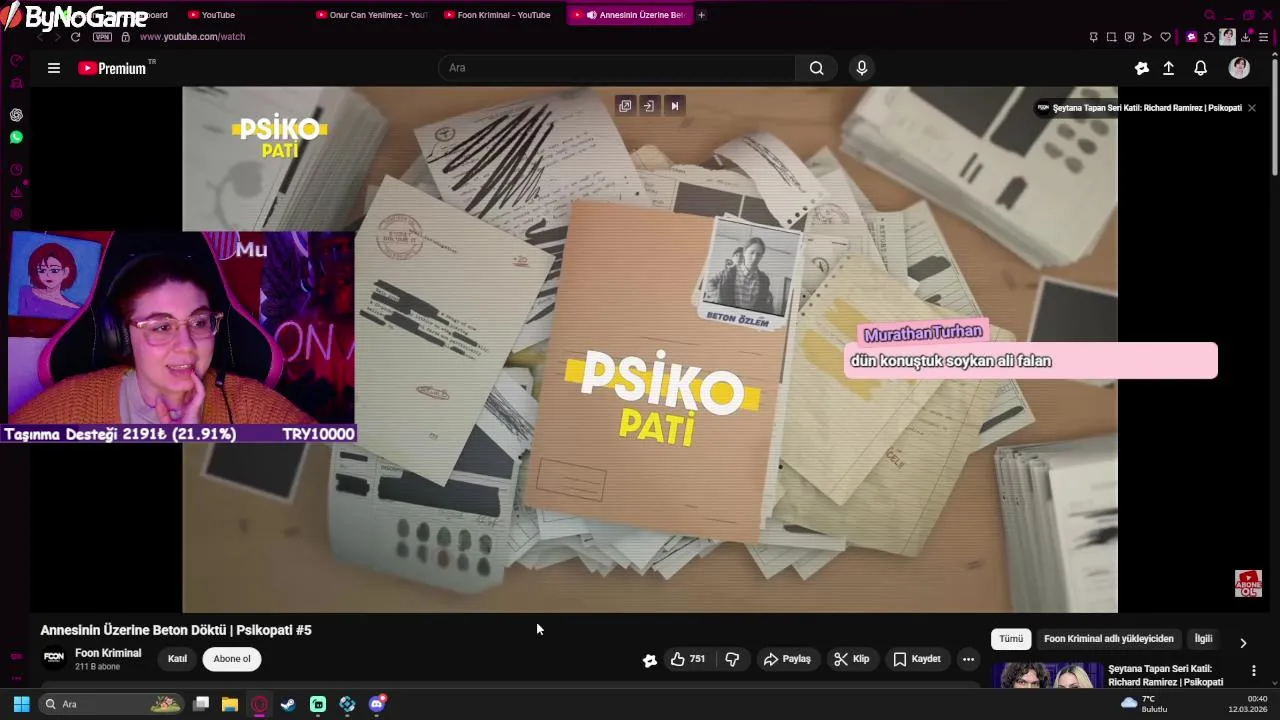
Task: Open the Windows Start button
Action: pos(21,704)
